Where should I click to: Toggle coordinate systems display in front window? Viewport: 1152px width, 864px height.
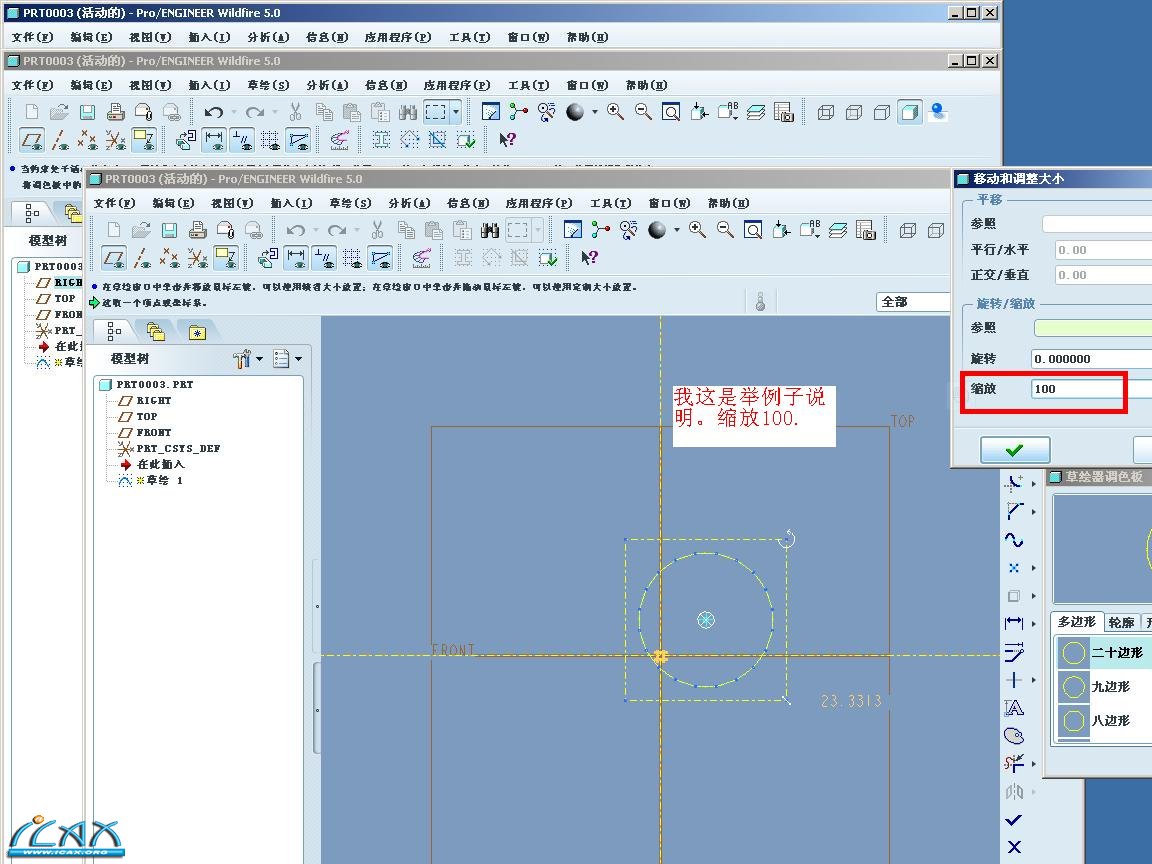pos(198,257)
